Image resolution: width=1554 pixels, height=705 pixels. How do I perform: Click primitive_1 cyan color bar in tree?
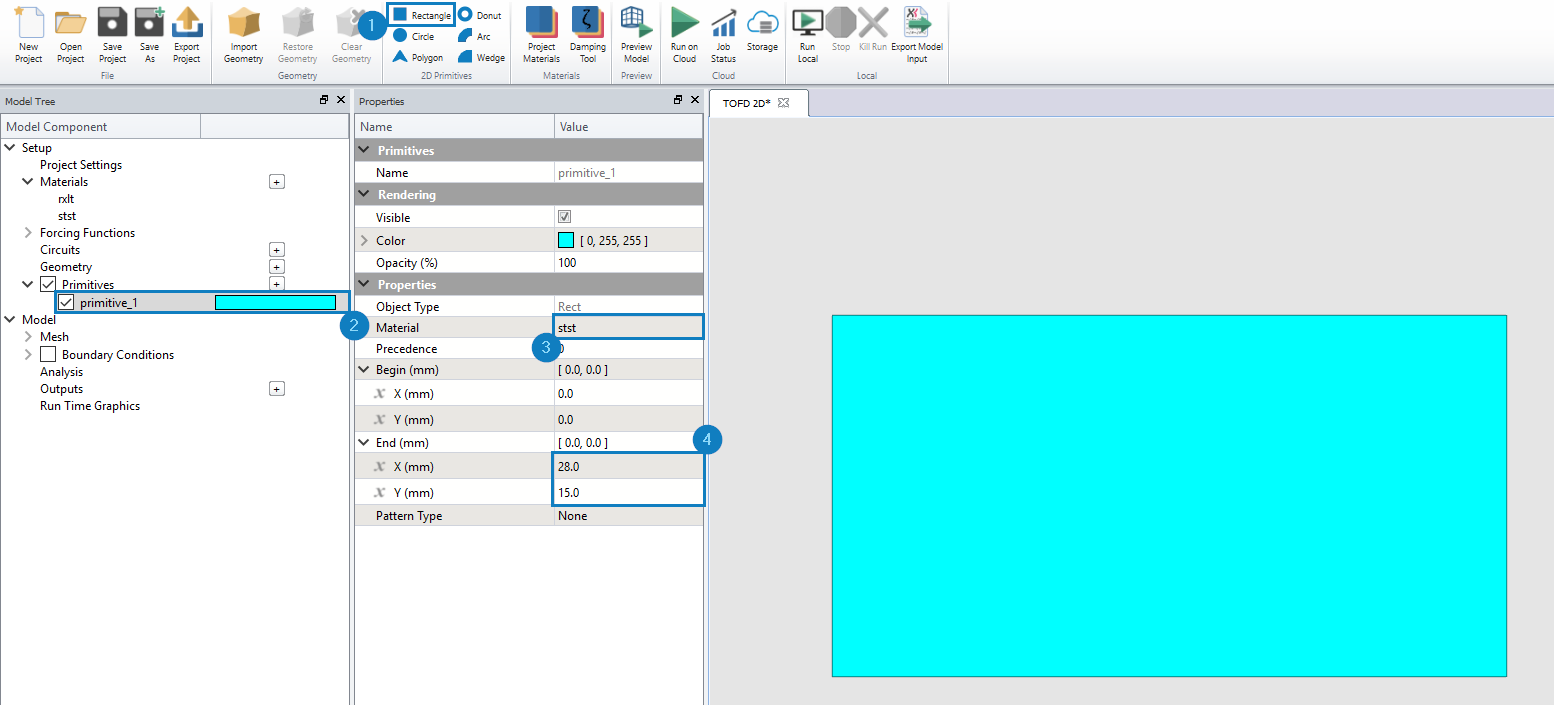pyautogui.click(x=275, y=302)
